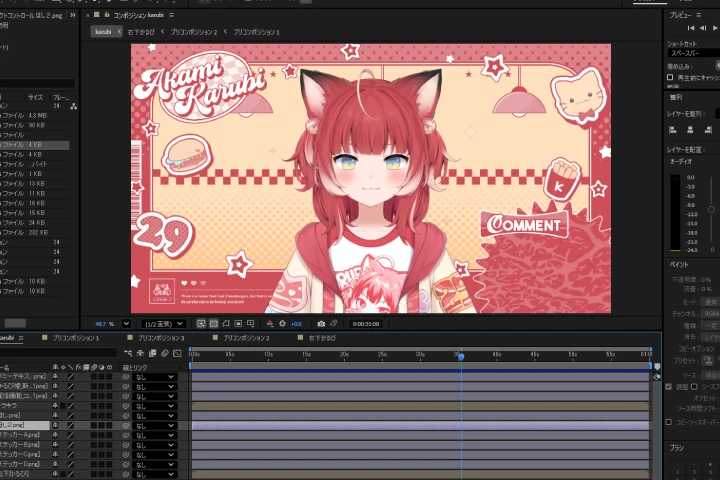Switch to プリコンポジション 3 timeline tab
The image size is (720, 480).
click(161, 338)
